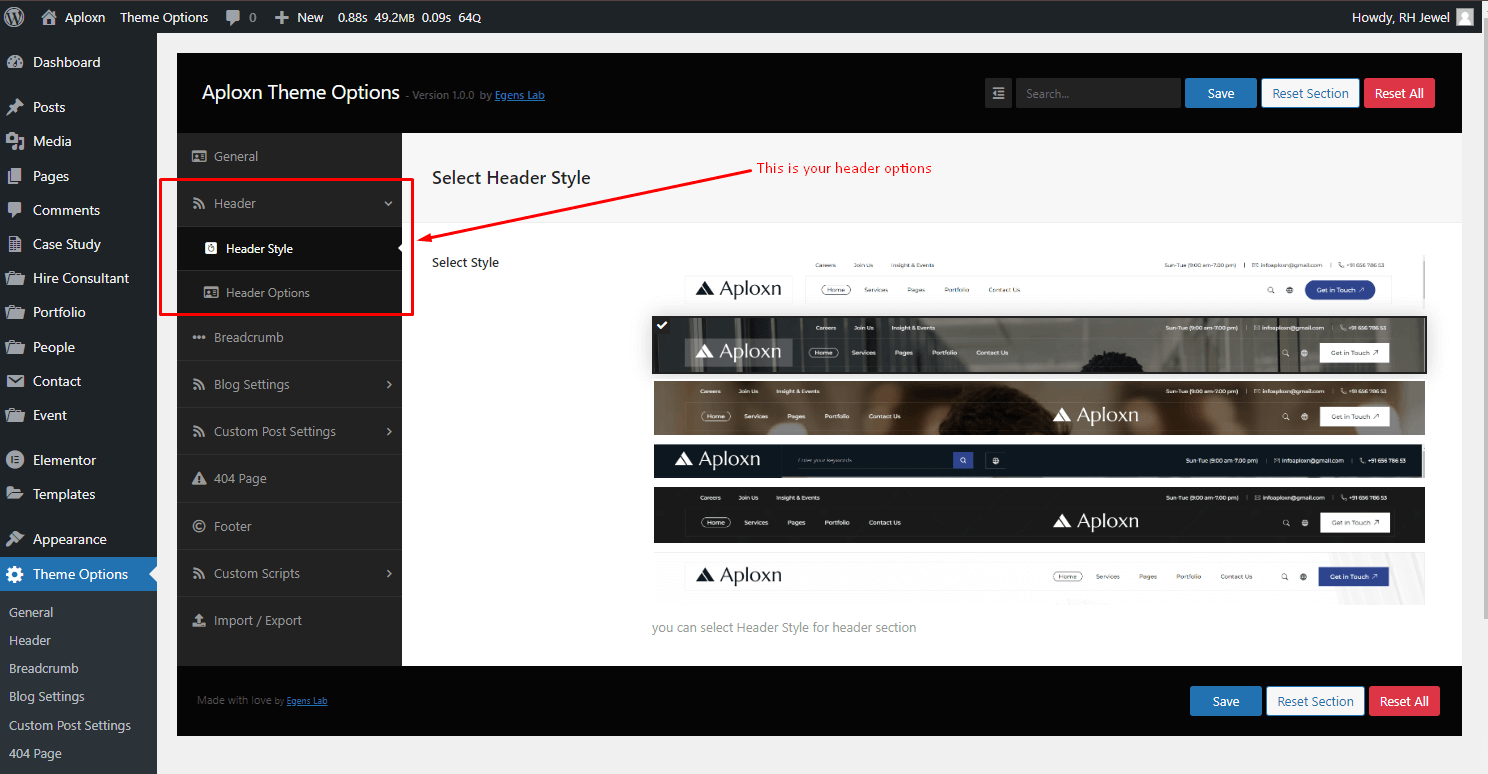Click the Import / Export upload icon

(x=199, y=620)
